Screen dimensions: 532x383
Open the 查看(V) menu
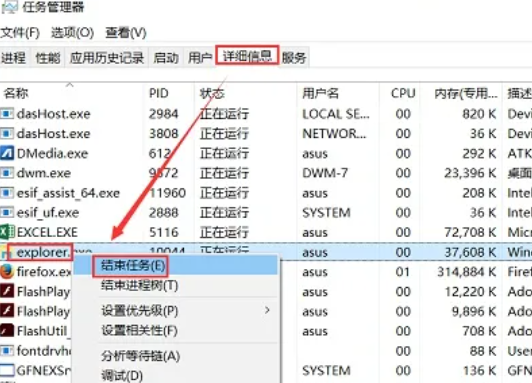point(126,33)
